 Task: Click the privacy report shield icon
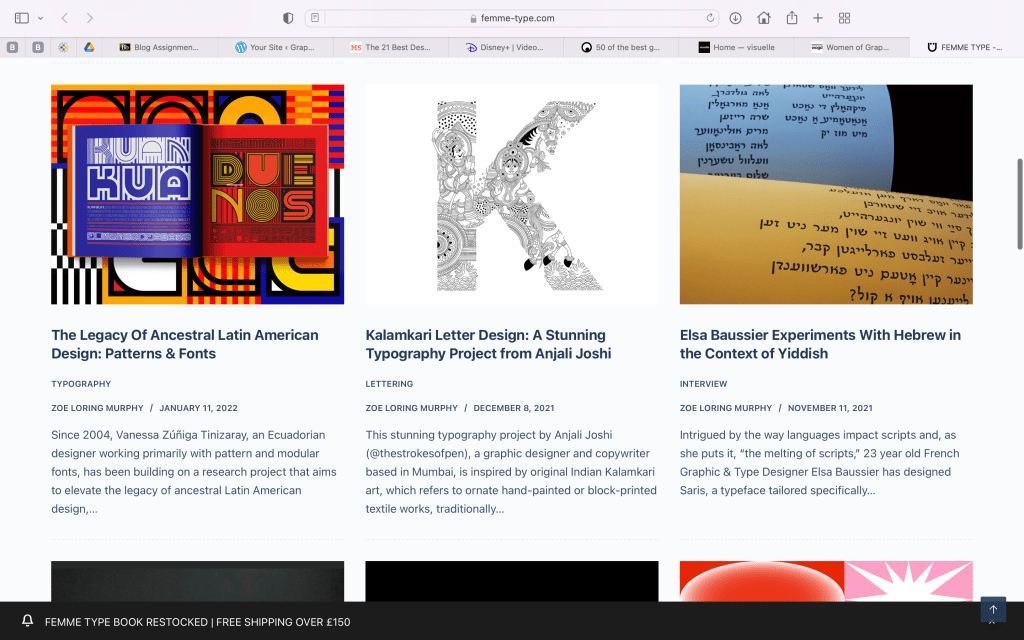click(x=288, y=18)
